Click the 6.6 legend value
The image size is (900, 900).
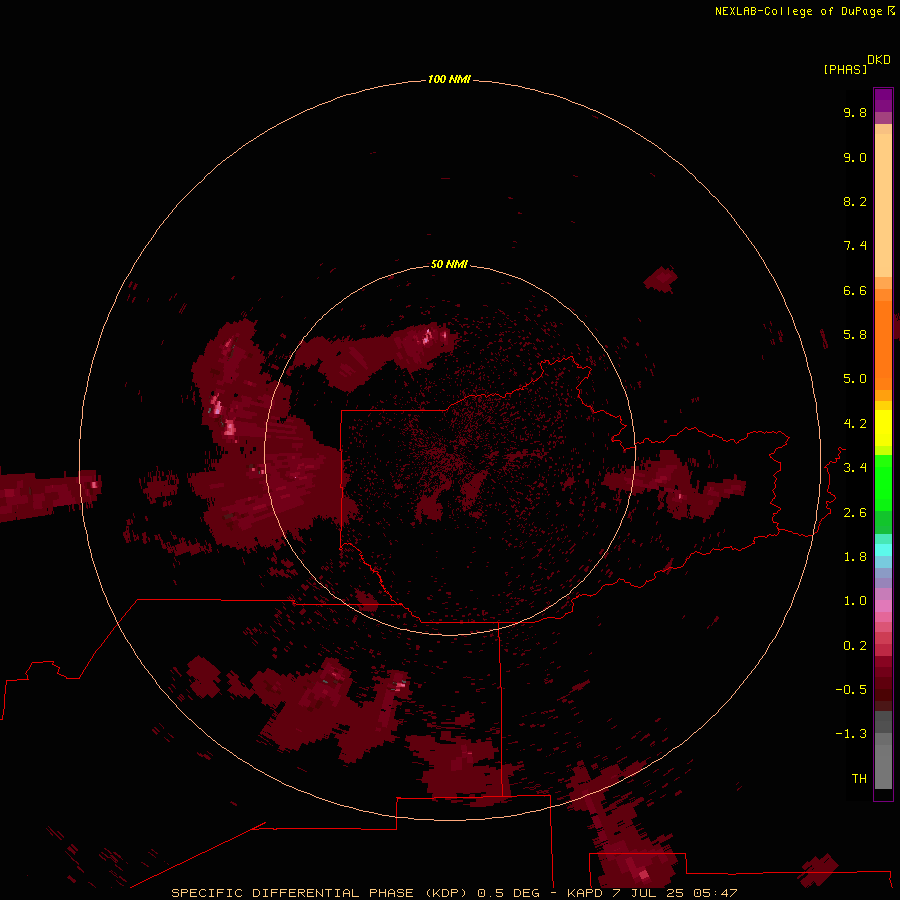pos(855,290)
